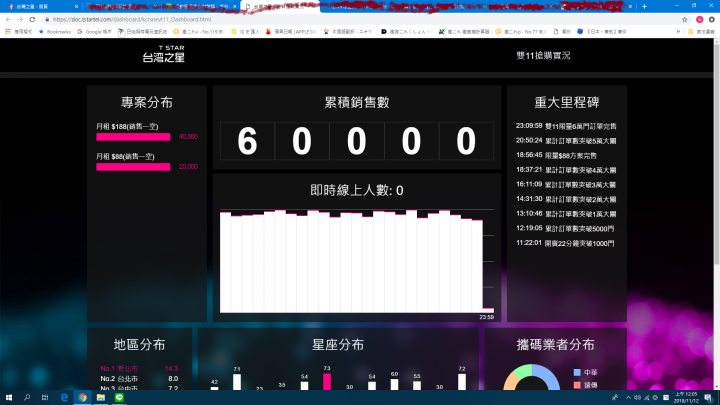Screen dimensions: 720x405
Task: Open the 其他書籤 bookmarks folder
Action: pyautogui.click(x=701, y=32)
